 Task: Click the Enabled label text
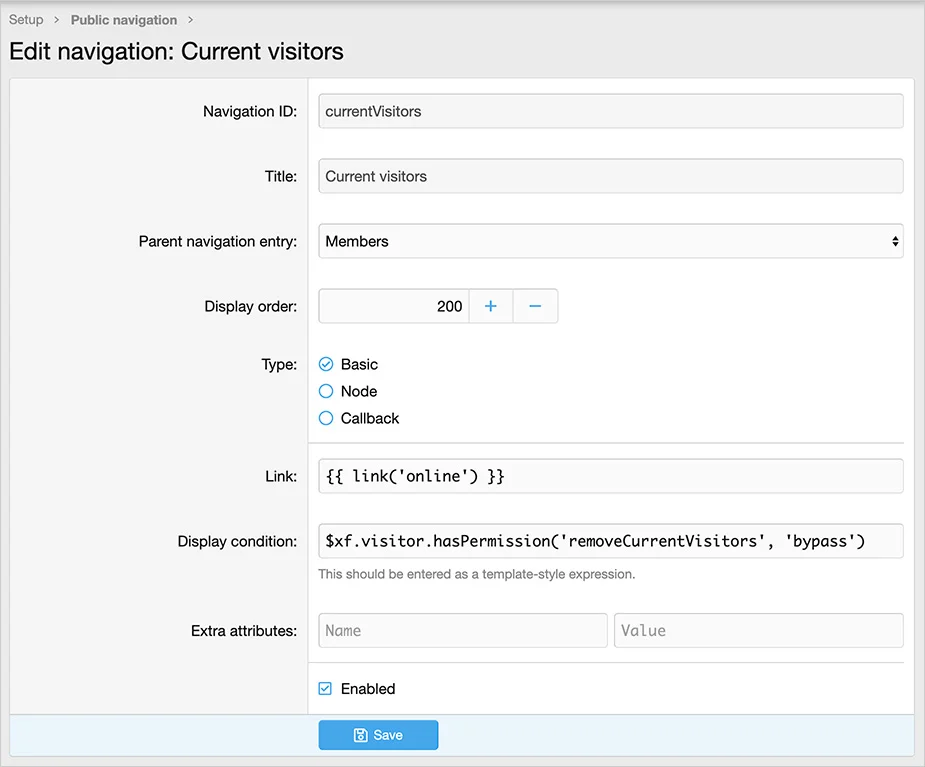coord(368,689)
